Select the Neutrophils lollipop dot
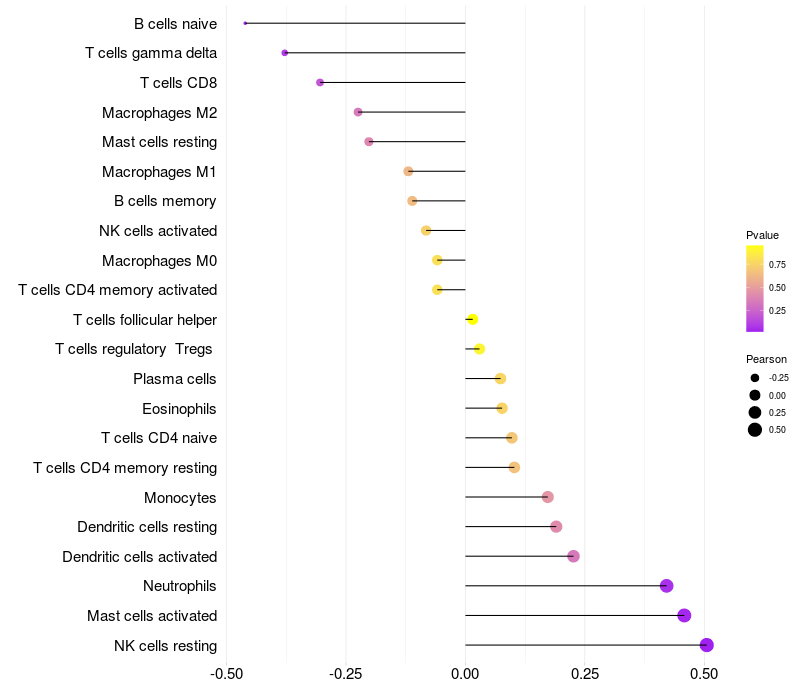Image resolution: width=800 pixels, height=700 pixels. [667, 586]
